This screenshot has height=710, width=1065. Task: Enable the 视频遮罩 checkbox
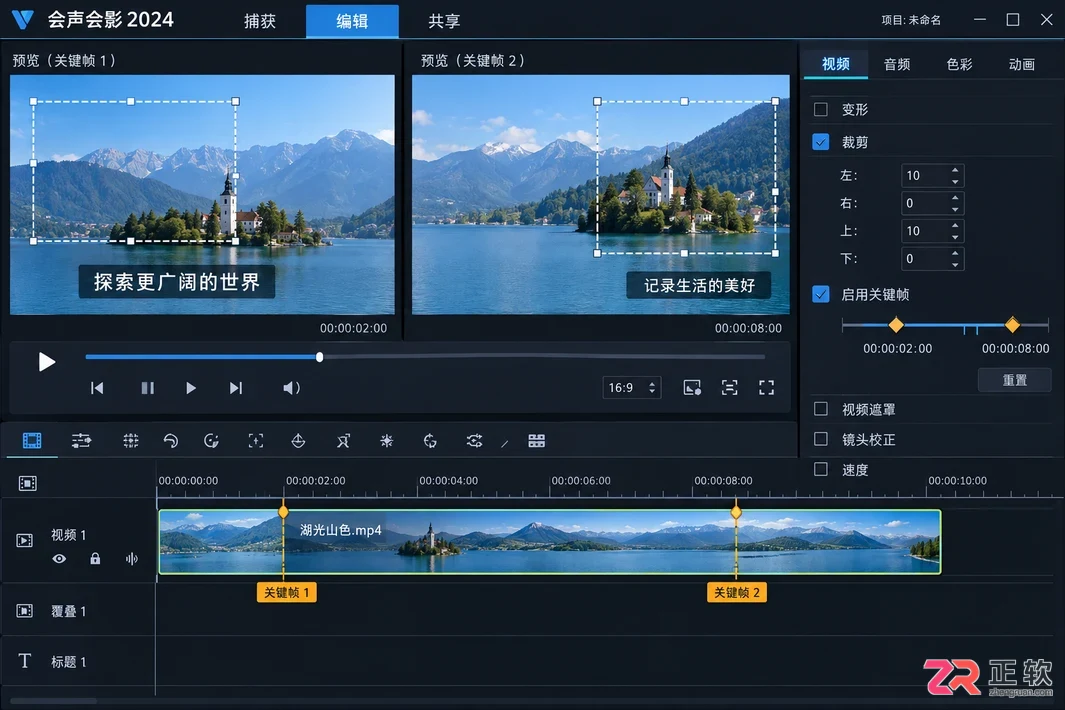(x=820, y=409)
